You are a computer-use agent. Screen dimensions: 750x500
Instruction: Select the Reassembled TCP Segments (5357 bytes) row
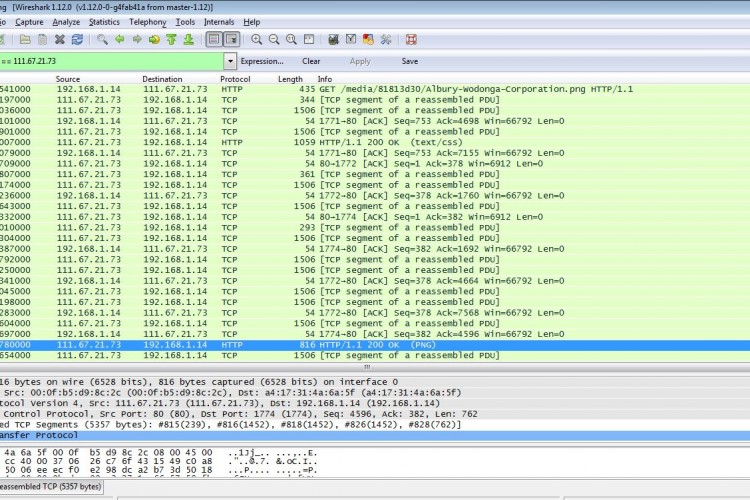click(x=375, y=424)
